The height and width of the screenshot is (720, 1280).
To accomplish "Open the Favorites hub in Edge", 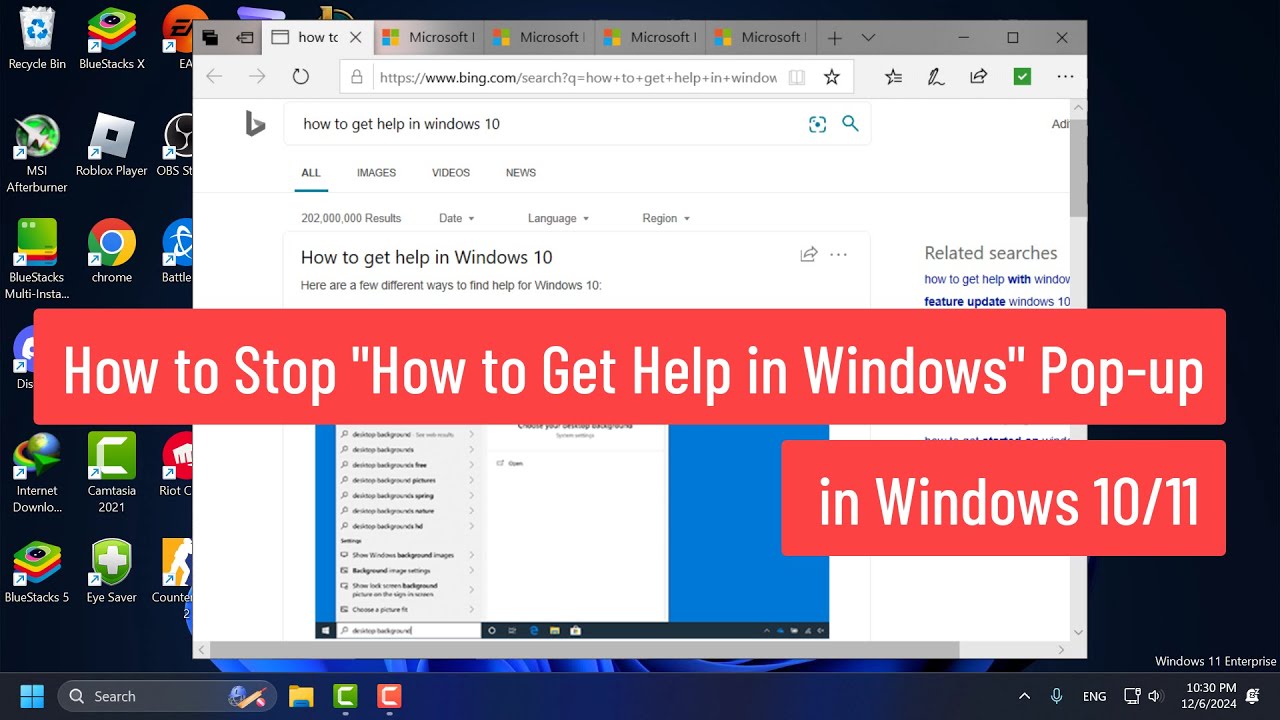I will click(894, 77).
